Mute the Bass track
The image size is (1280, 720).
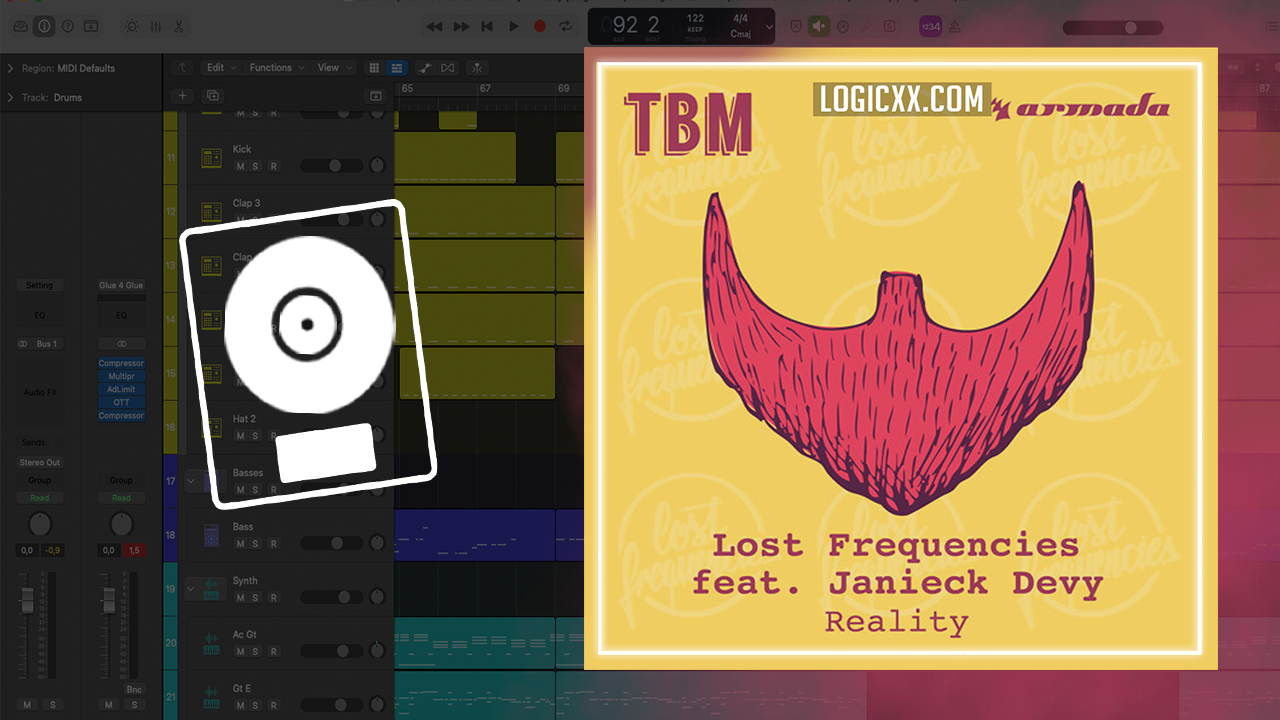pos(239,543)
